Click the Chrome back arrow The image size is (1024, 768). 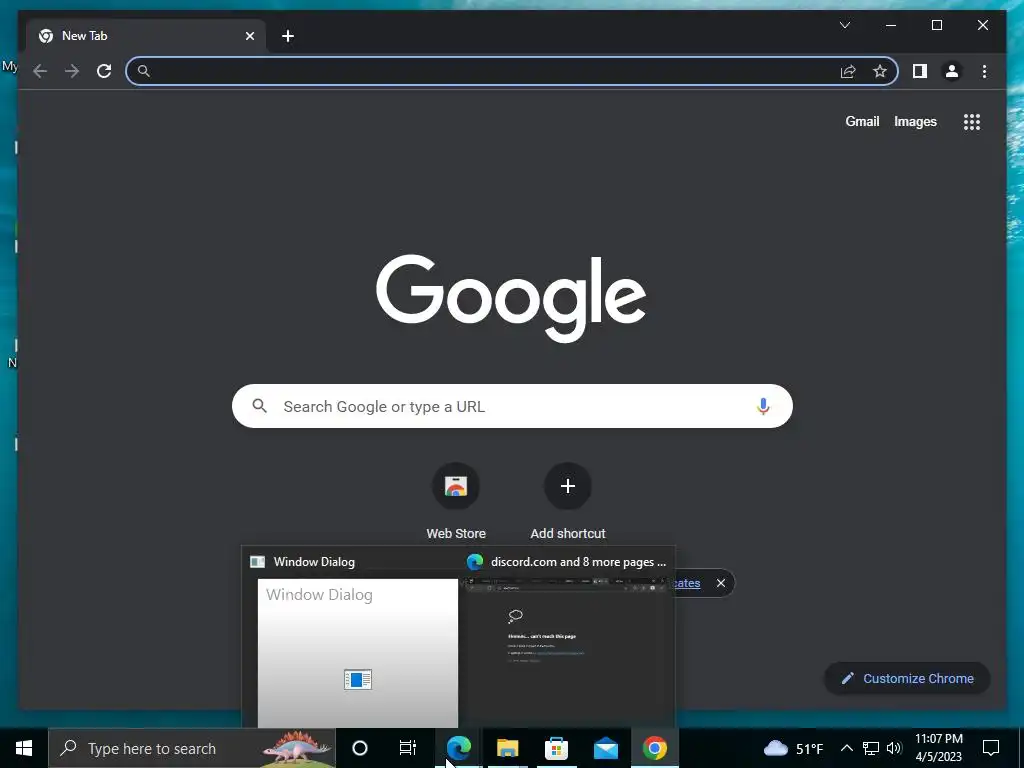40,71
